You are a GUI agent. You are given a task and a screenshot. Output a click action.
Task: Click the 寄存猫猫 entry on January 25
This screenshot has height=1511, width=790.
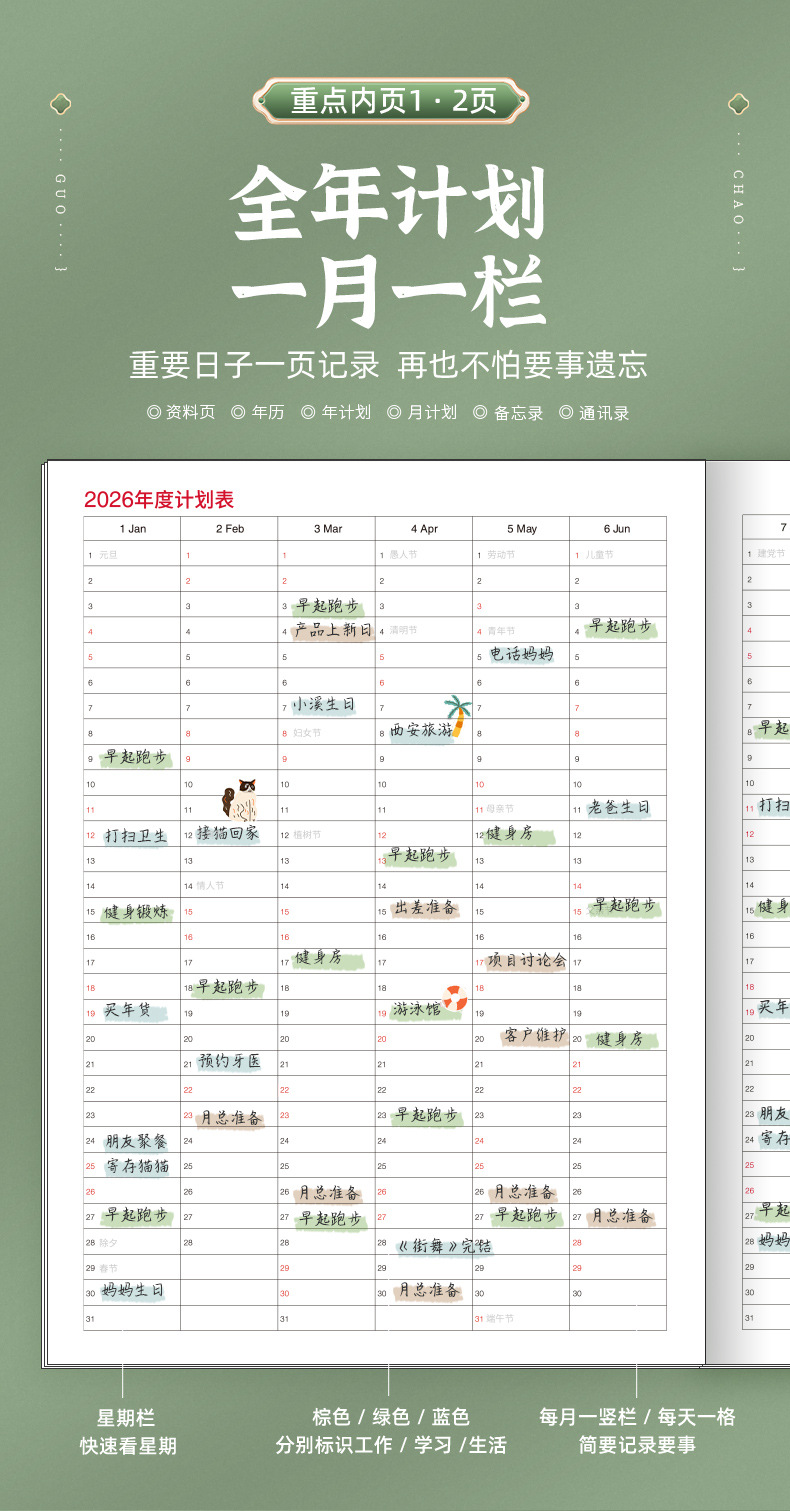click(138, 1166)
